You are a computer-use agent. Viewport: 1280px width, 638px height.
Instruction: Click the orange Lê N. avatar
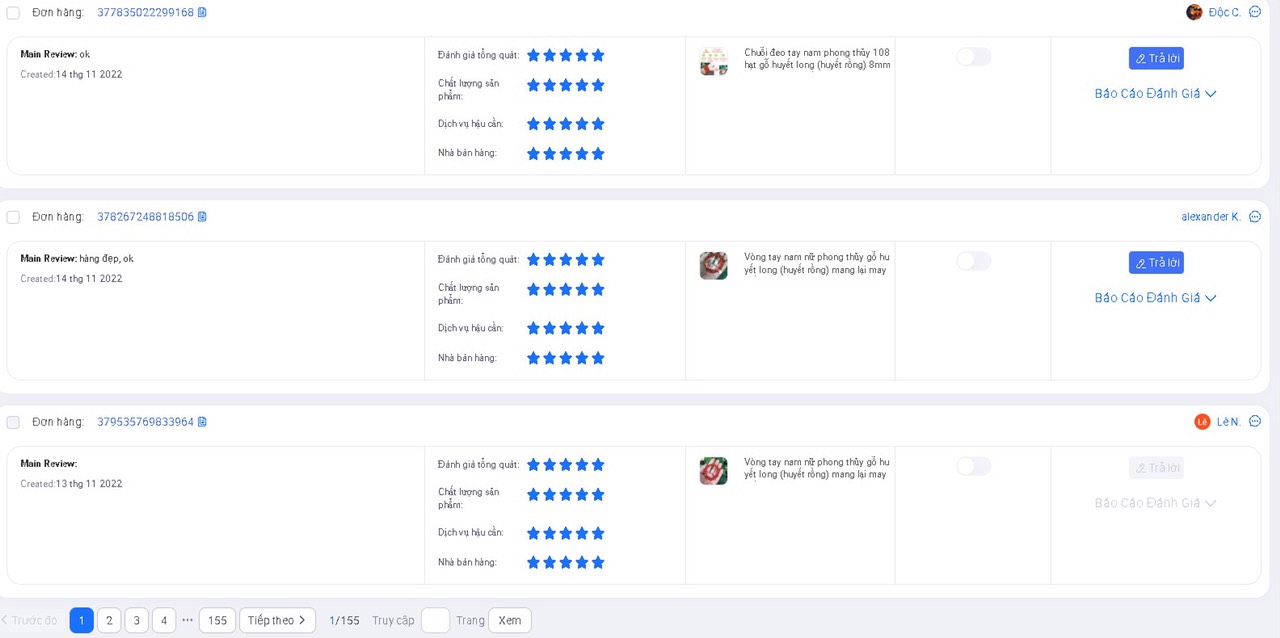[x=1202, y=422]
